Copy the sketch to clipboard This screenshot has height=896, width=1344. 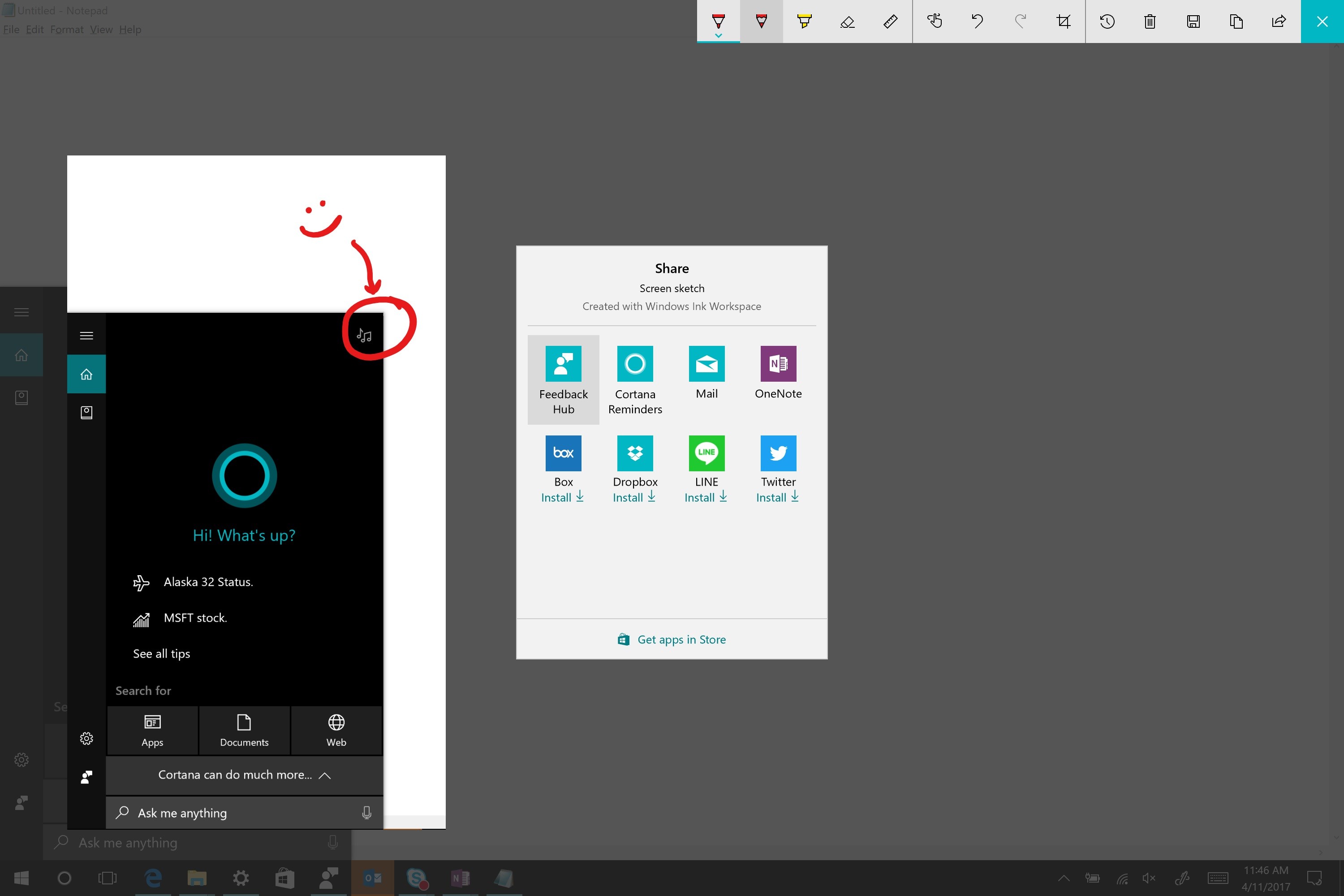click(x=1236, y=22)
